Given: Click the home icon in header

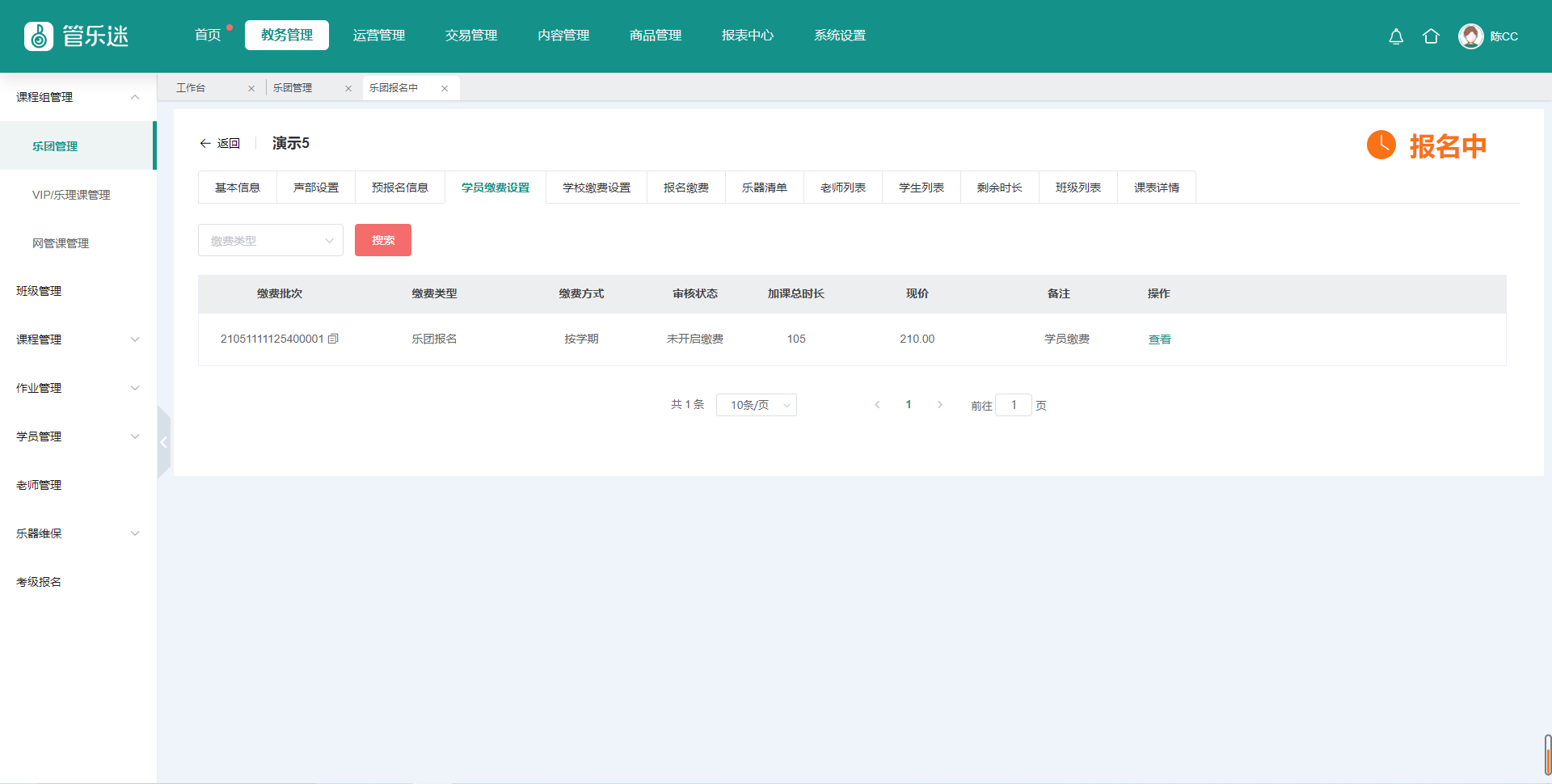Looking at the screenshot, I should coord(1431,36).
